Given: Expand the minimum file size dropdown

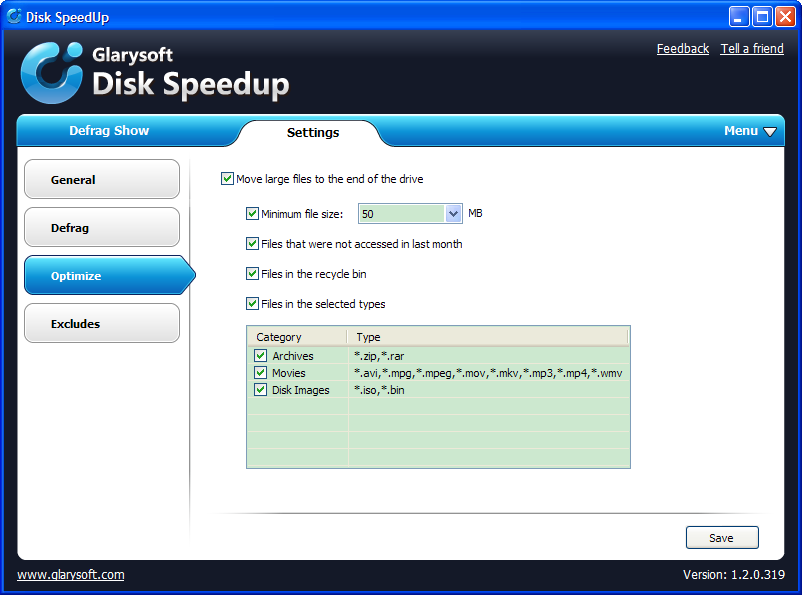Looking at the screenshot, I should point(452,214).
